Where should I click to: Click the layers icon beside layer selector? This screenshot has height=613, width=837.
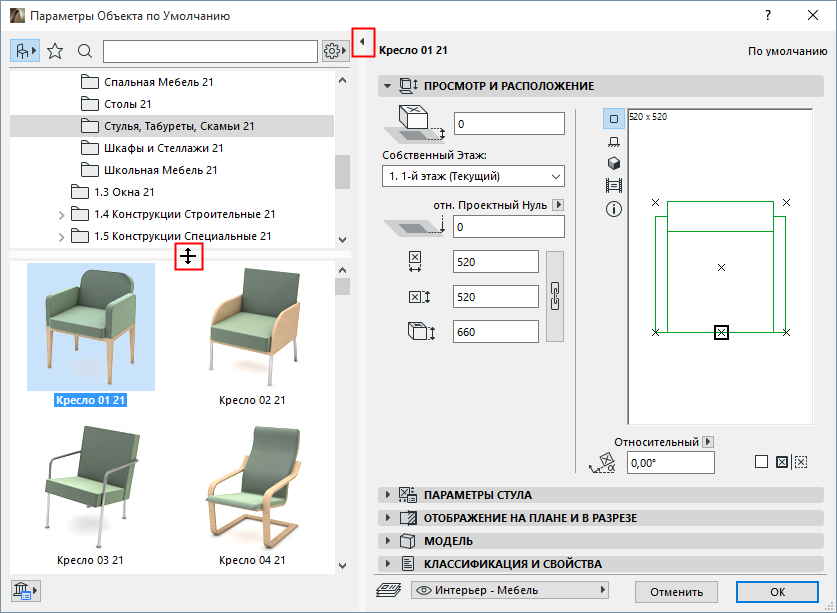(389, 590)
